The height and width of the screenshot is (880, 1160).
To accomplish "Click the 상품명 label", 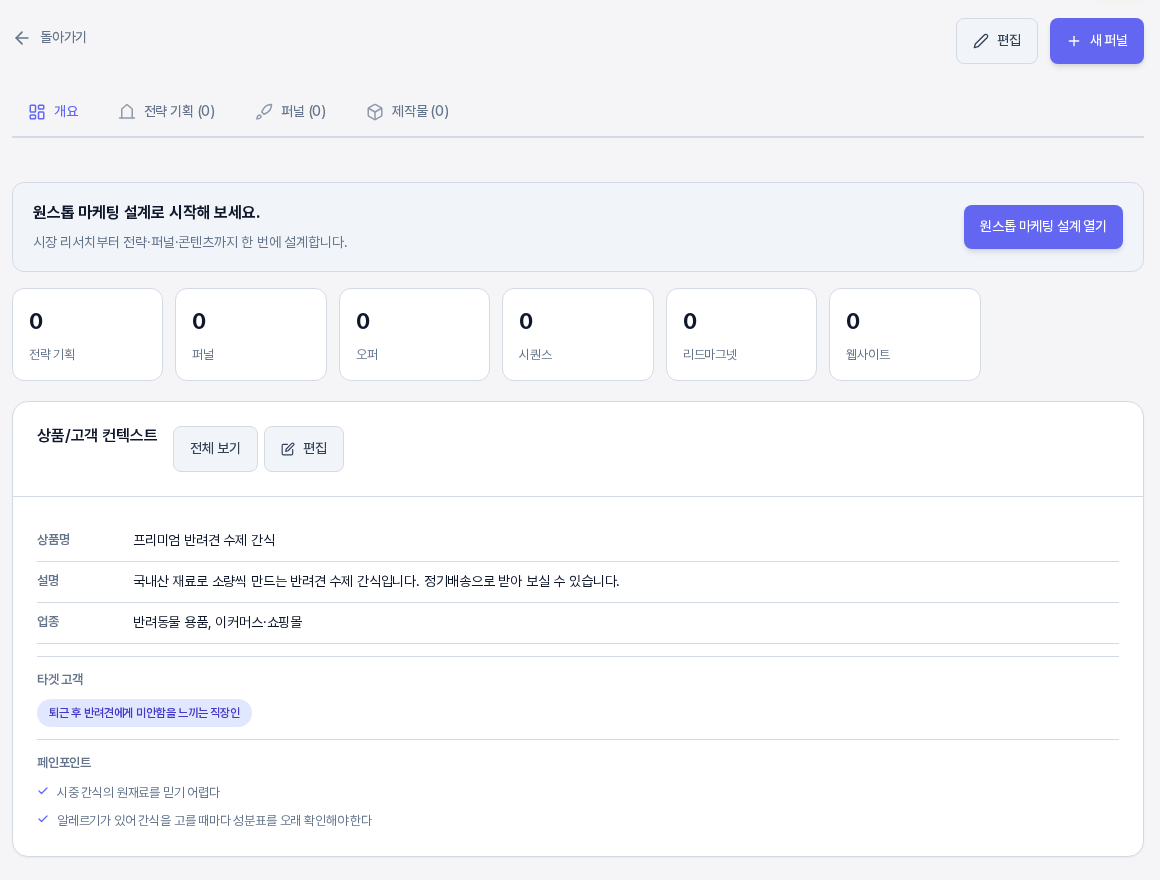I will [53, 540].
